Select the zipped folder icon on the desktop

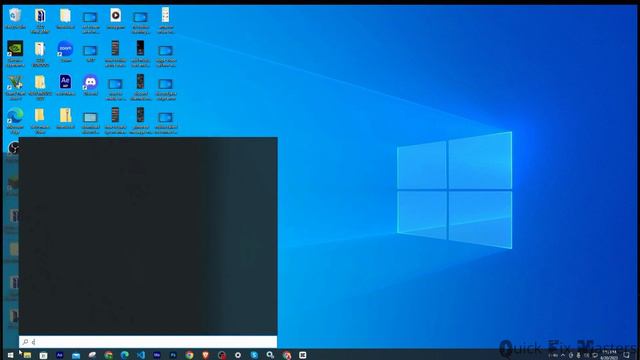coord(65,118)
